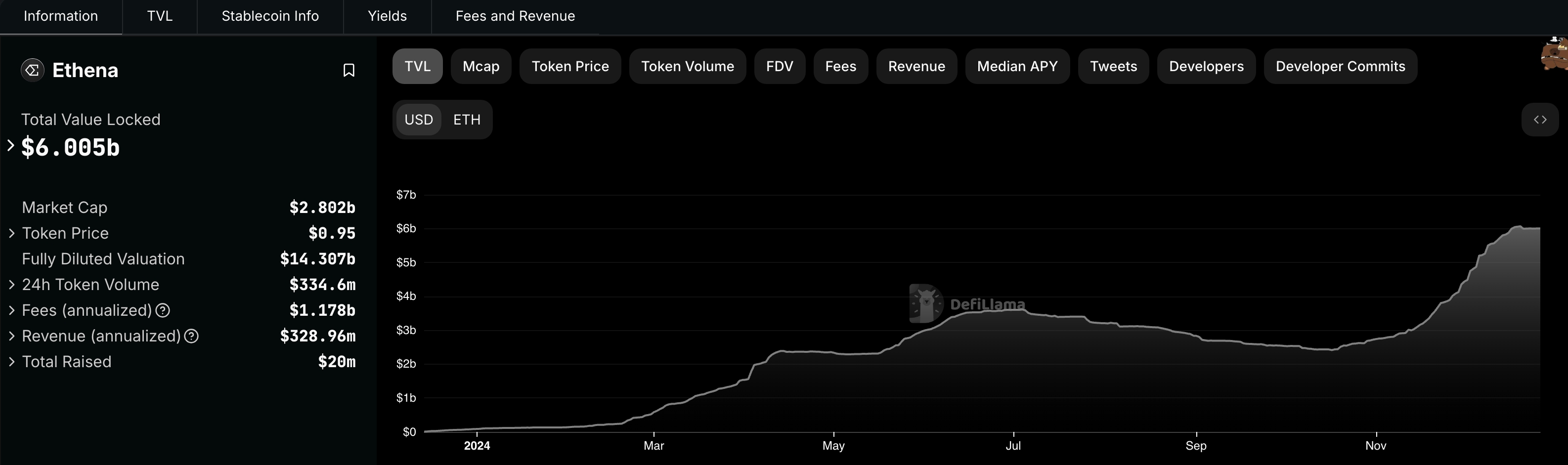Click the Mar marker on chart axis

pos(653,446)
